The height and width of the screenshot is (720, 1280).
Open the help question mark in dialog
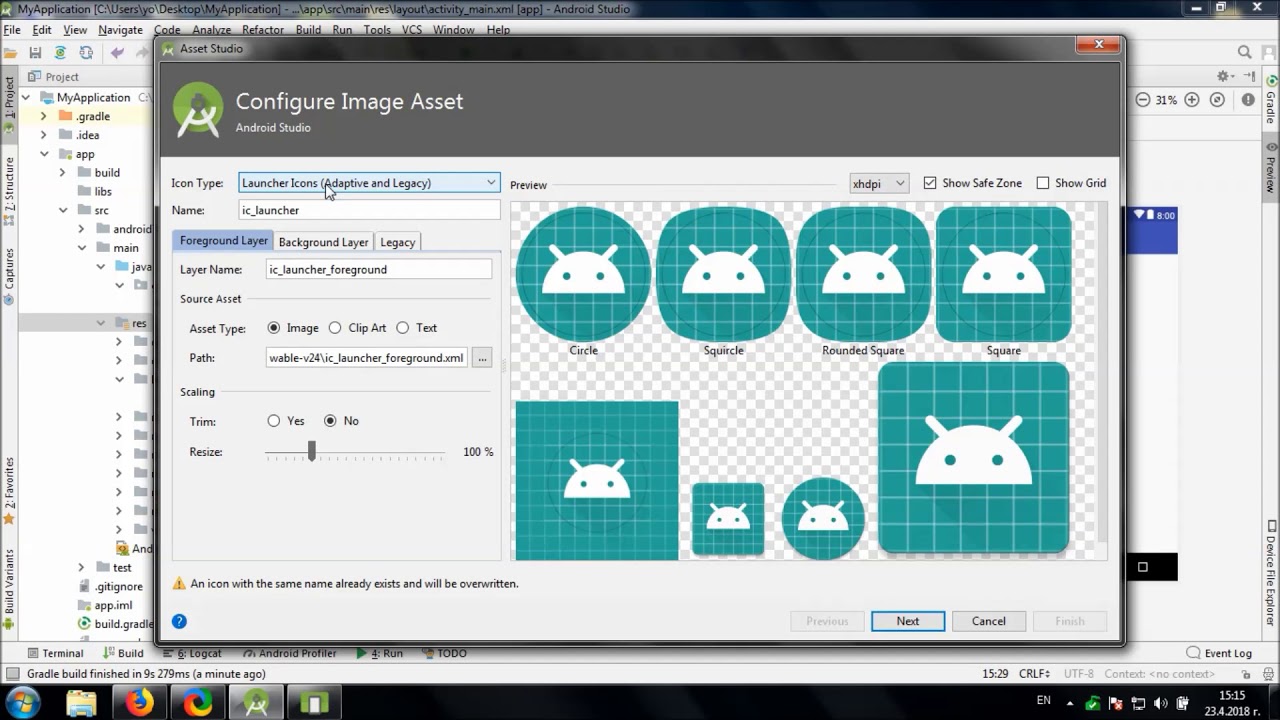tap(179, 621)
